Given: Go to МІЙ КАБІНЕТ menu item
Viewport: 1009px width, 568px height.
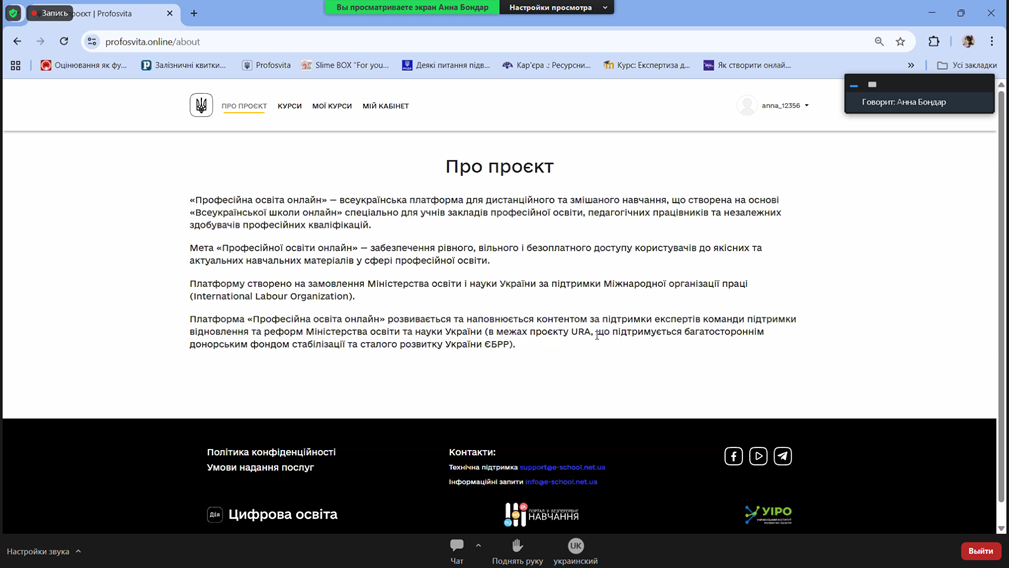Looking at the screenshot, I should pos(385,106).
